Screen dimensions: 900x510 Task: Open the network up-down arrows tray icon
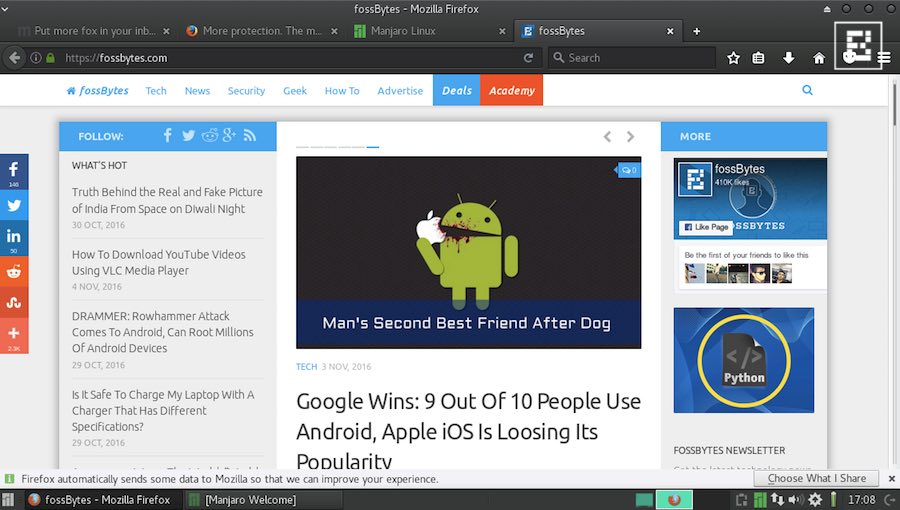coord(777,500)
